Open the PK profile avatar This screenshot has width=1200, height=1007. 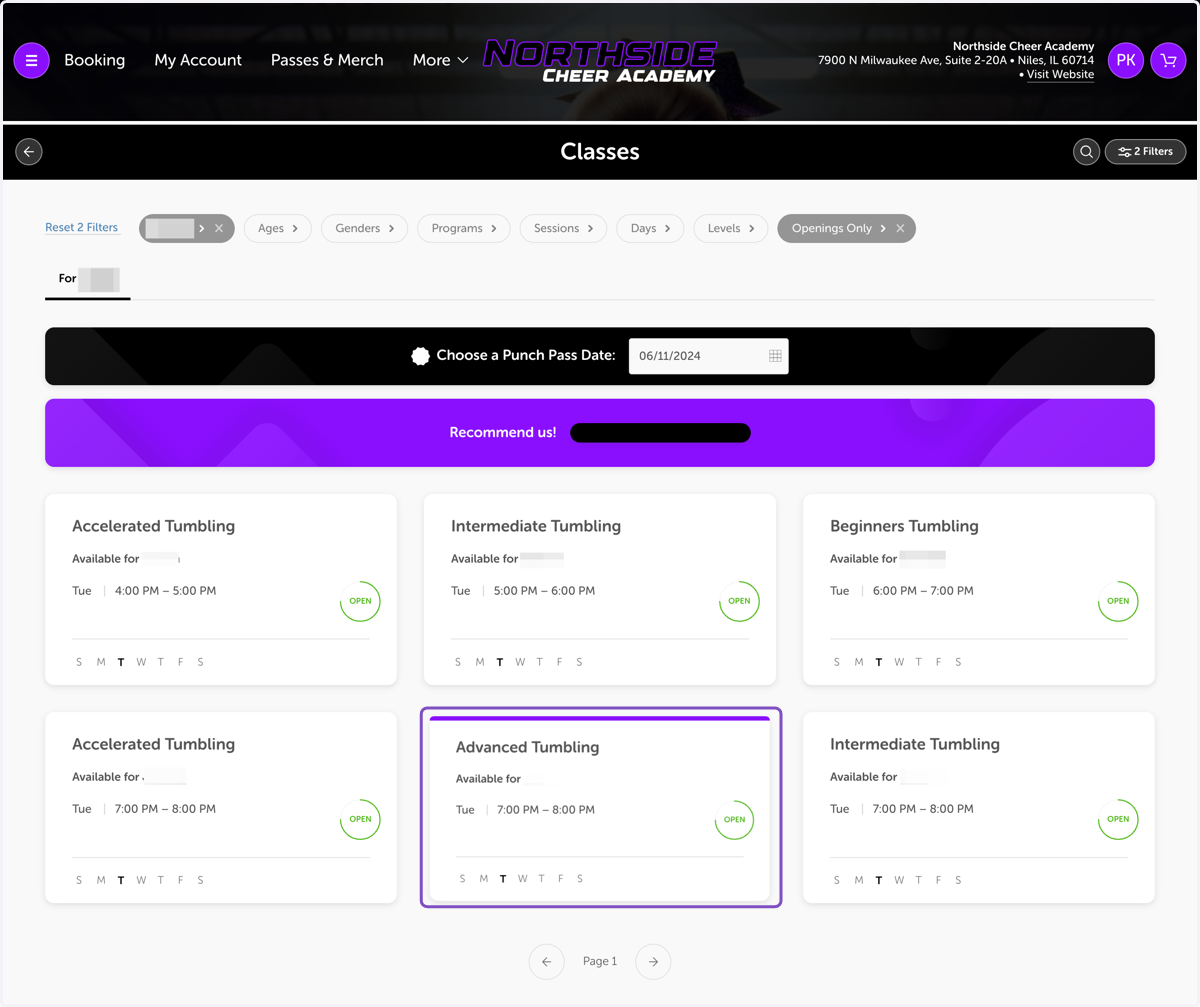(1126, 61)
